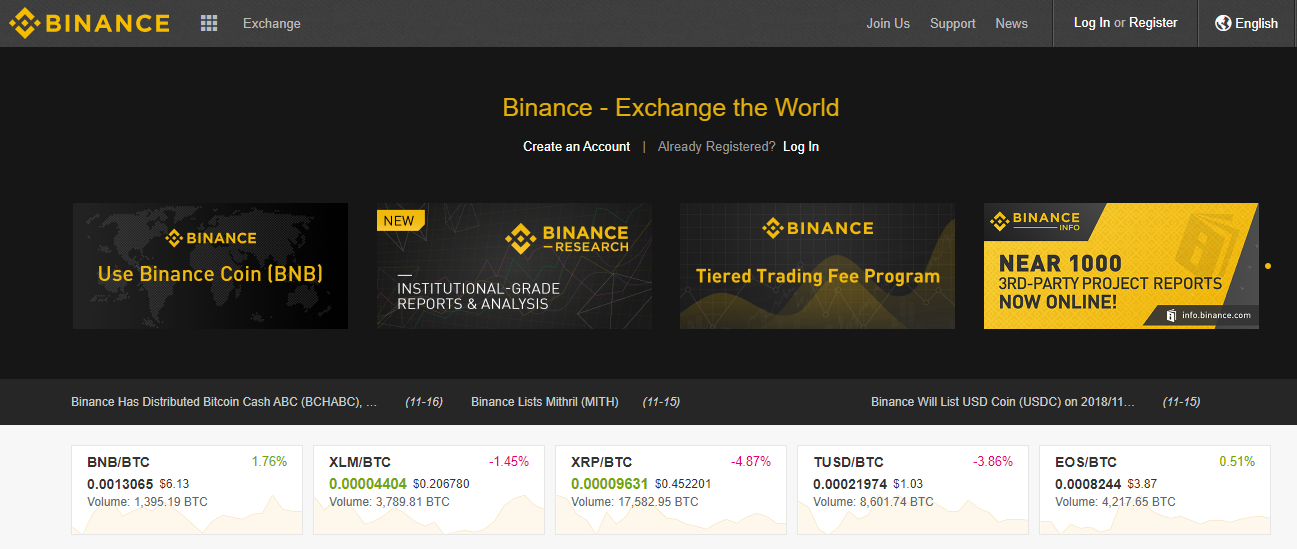Go to Support page
The width and height of the screenshot is (1297, 549).
(952, 23)
